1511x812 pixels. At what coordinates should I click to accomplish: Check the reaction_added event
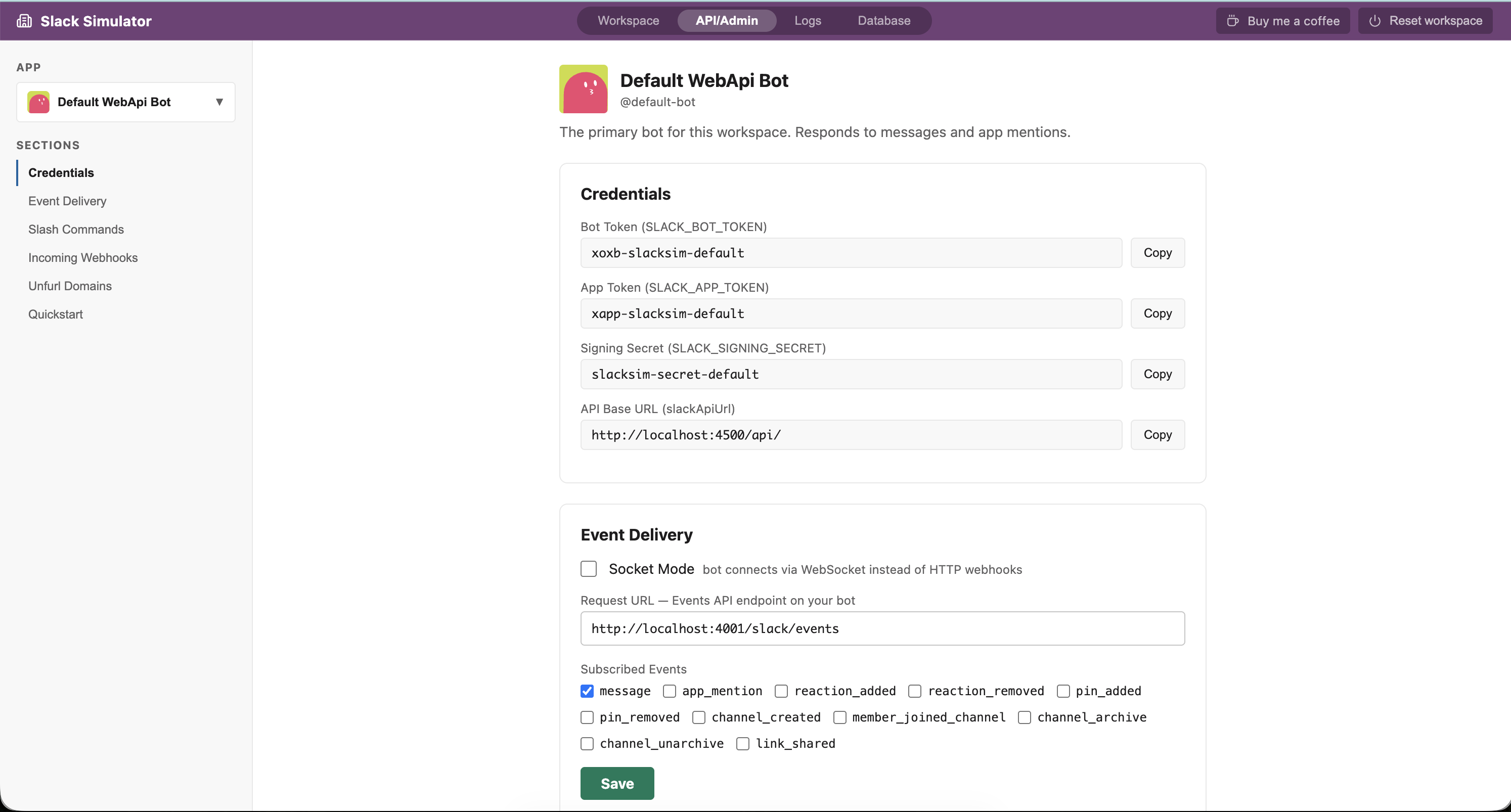[781, 691]
